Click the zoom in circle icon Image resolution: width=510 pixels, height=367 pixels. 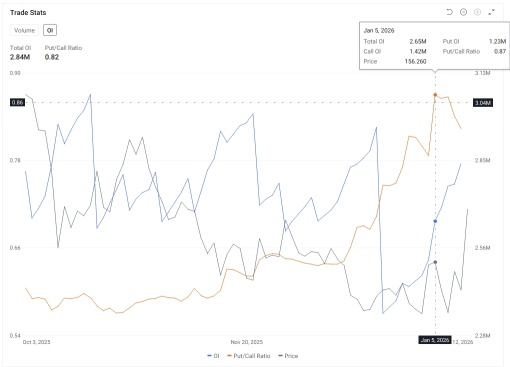coord(477,12)
